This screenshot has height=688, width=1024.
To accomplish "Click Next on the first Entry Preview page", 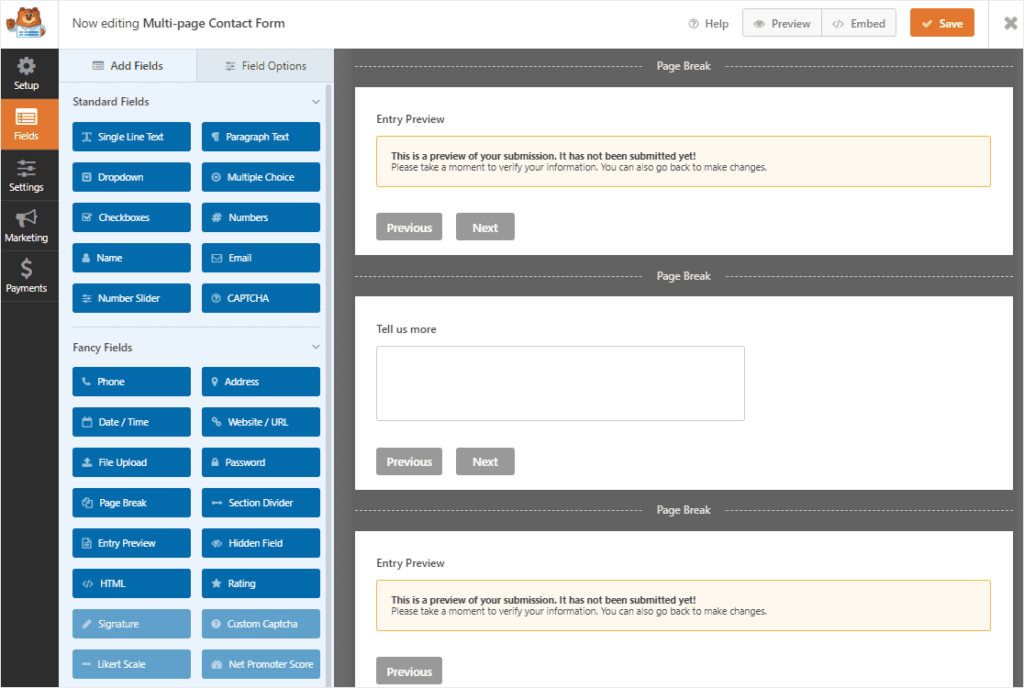I will click(485, 227).
